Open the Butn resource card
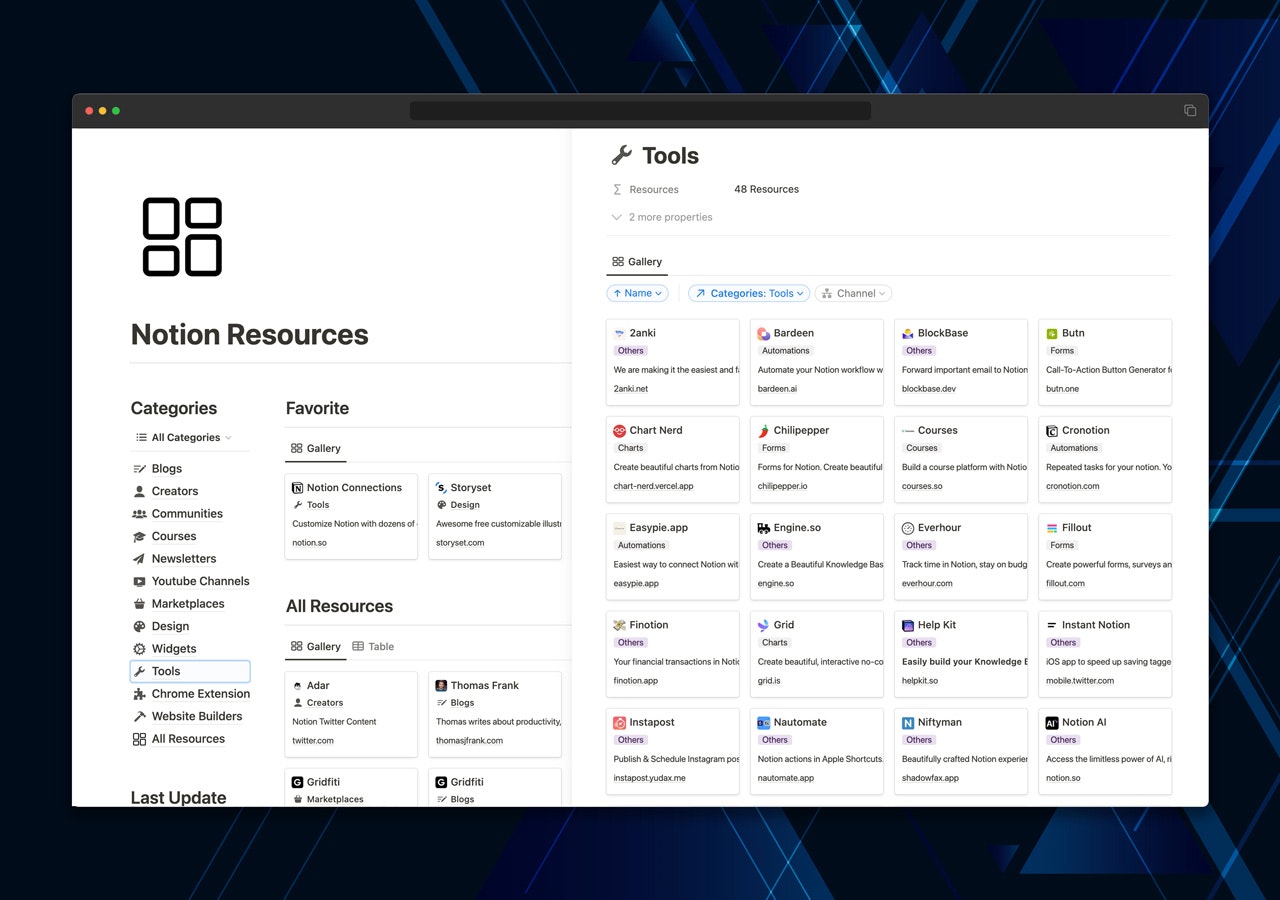Viewport: 1280px width, 900px height. (1105, 362)
